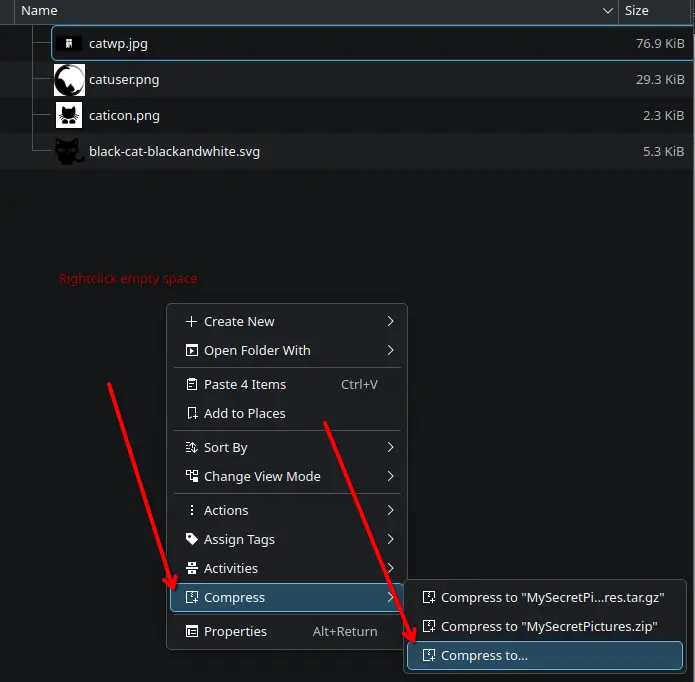Click the catwp.jpg file thumbnail icon
The width and height of the screenshot is (695, 682).
tap(69, 44)
